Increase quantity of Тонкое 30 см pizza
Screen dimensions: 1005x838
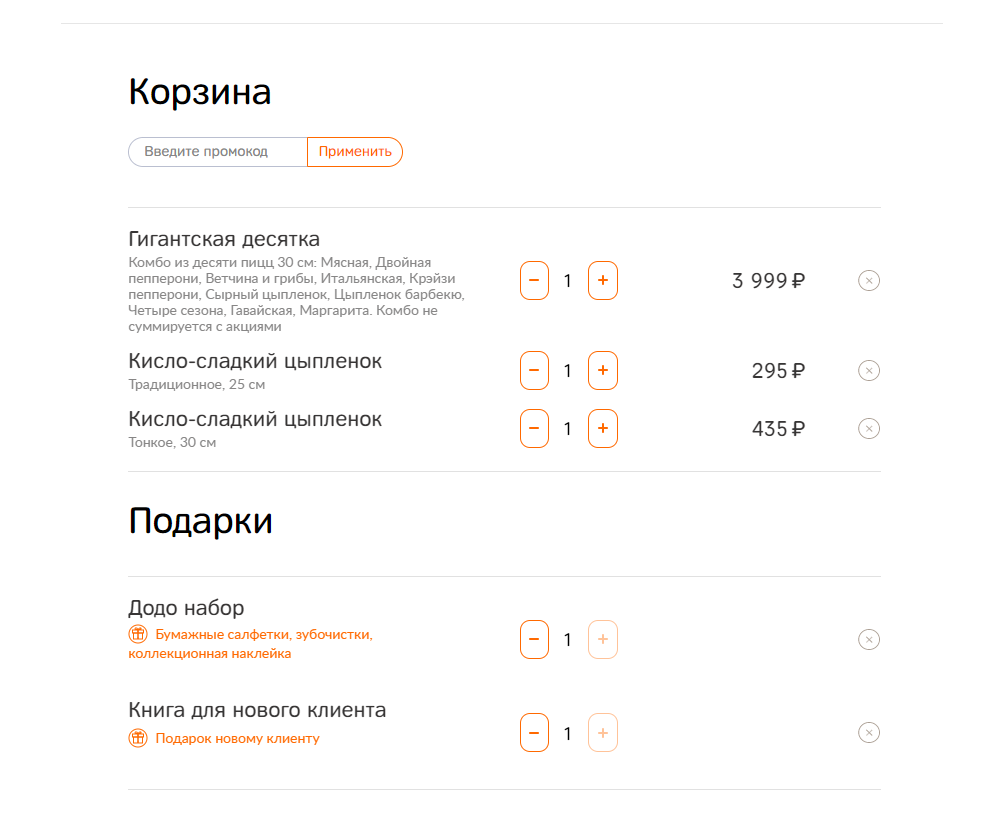(x=602, y=428)
